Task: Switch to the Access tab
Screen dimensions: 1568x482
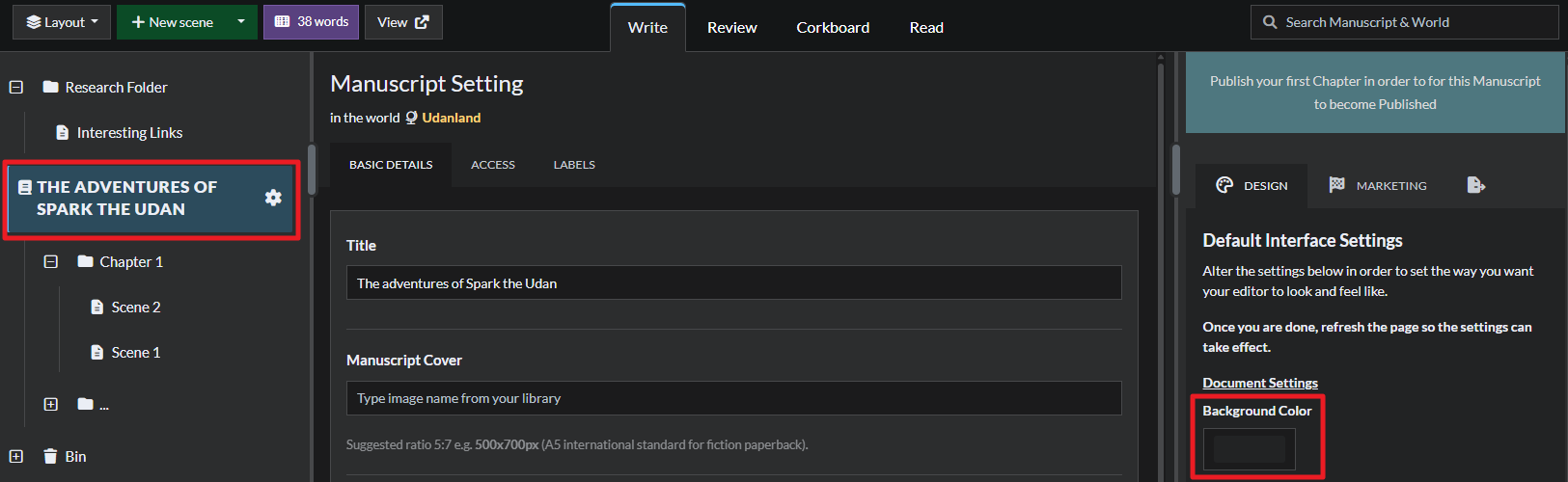Action: (493, 165)
